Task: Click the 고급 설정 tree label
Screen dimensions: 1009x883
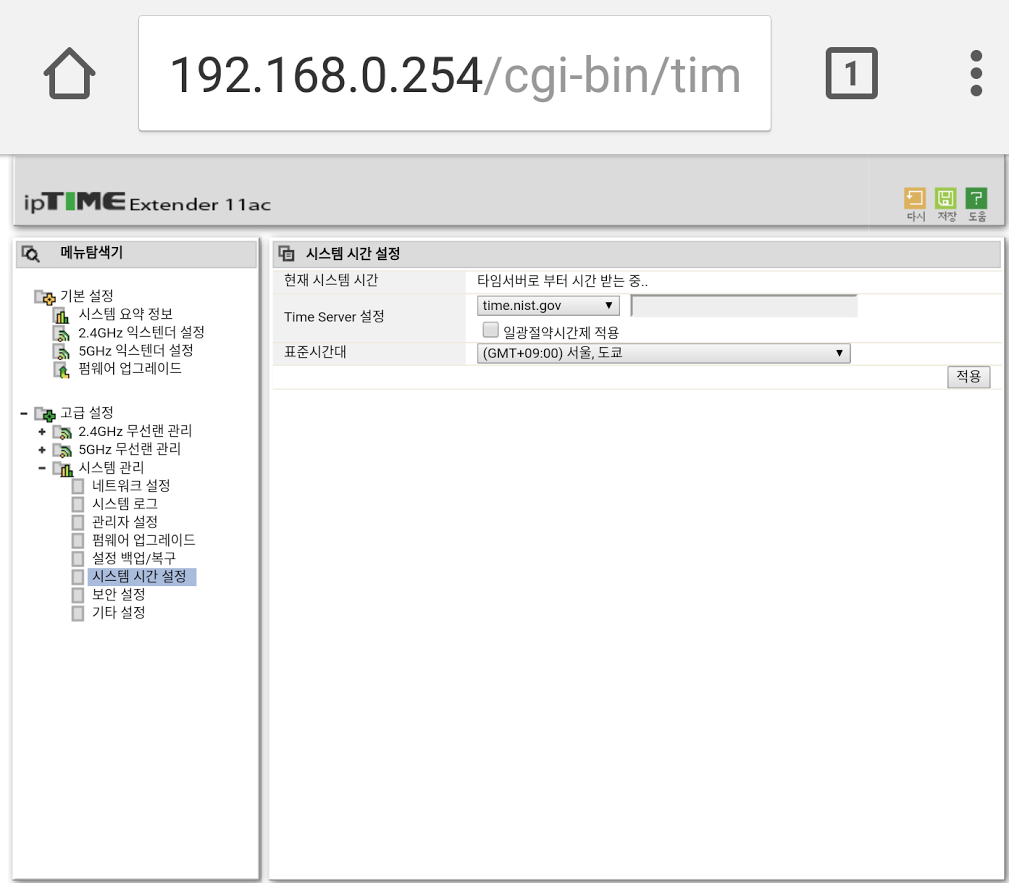Action: point(87,413)
